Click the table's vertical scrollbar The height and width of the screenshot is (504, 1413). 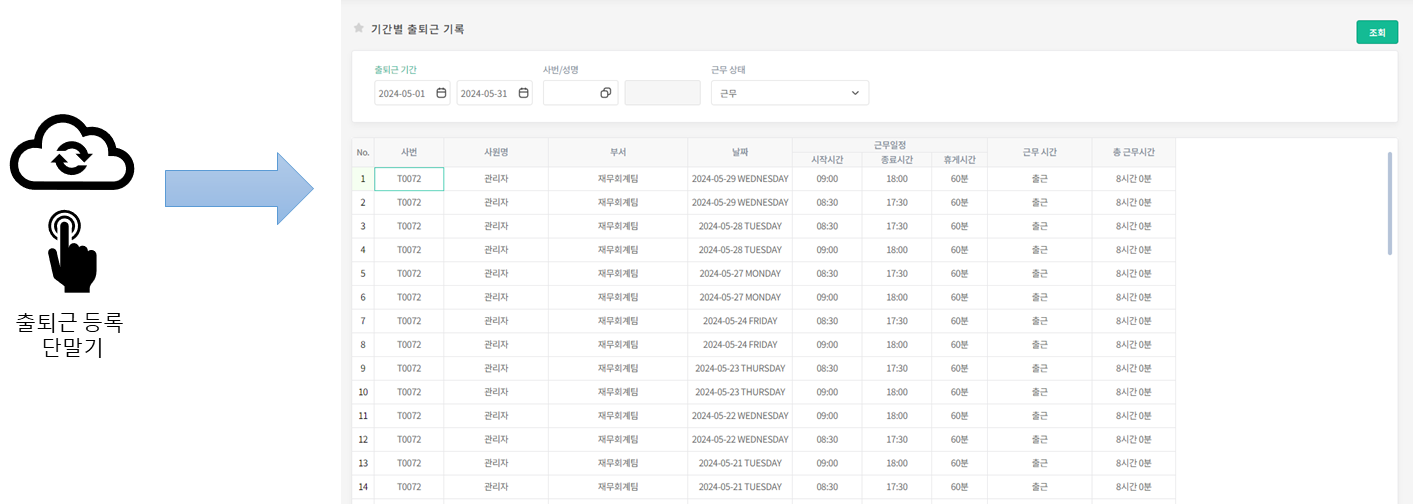pyautogui.click(x=1389, y=203)
